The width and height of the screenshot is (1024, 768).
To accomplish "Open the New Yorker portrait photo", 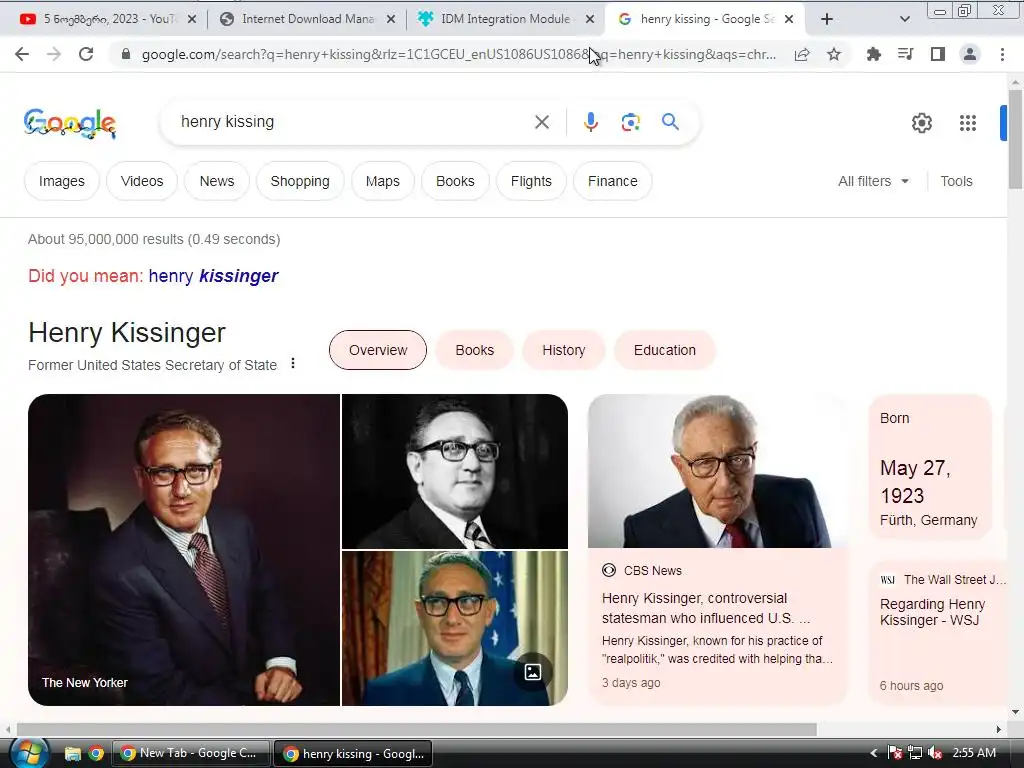I will (x=184, y=549).
